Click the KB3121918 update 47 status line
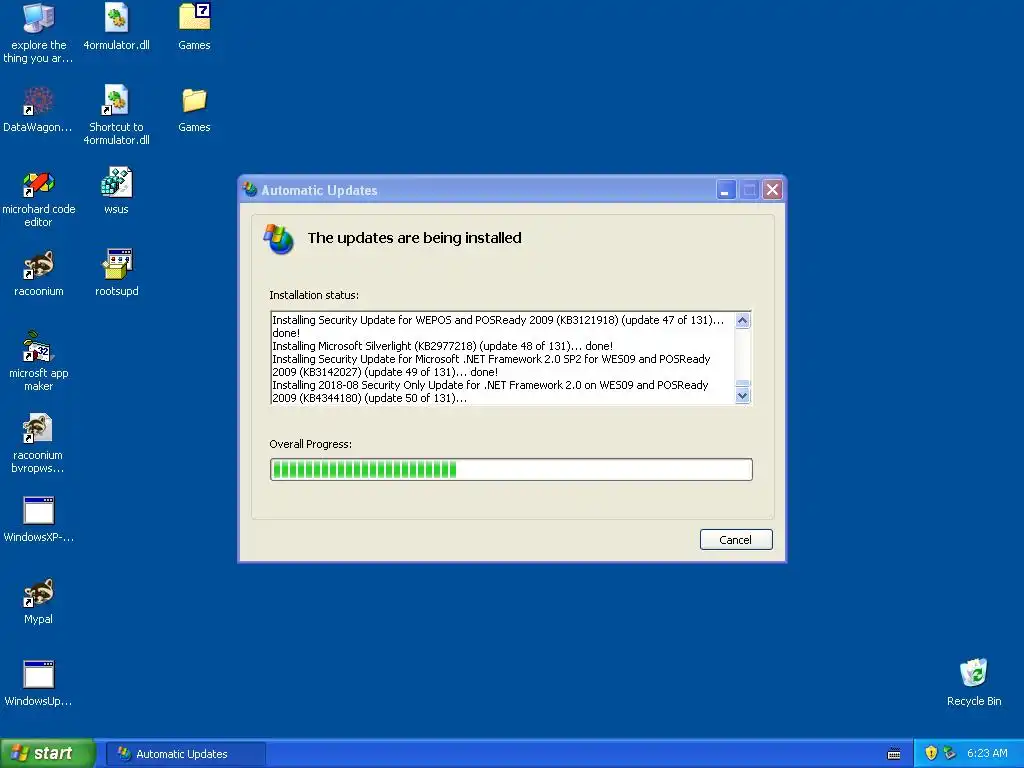Screen dimensions: 1024x768 tap(498, 327)
